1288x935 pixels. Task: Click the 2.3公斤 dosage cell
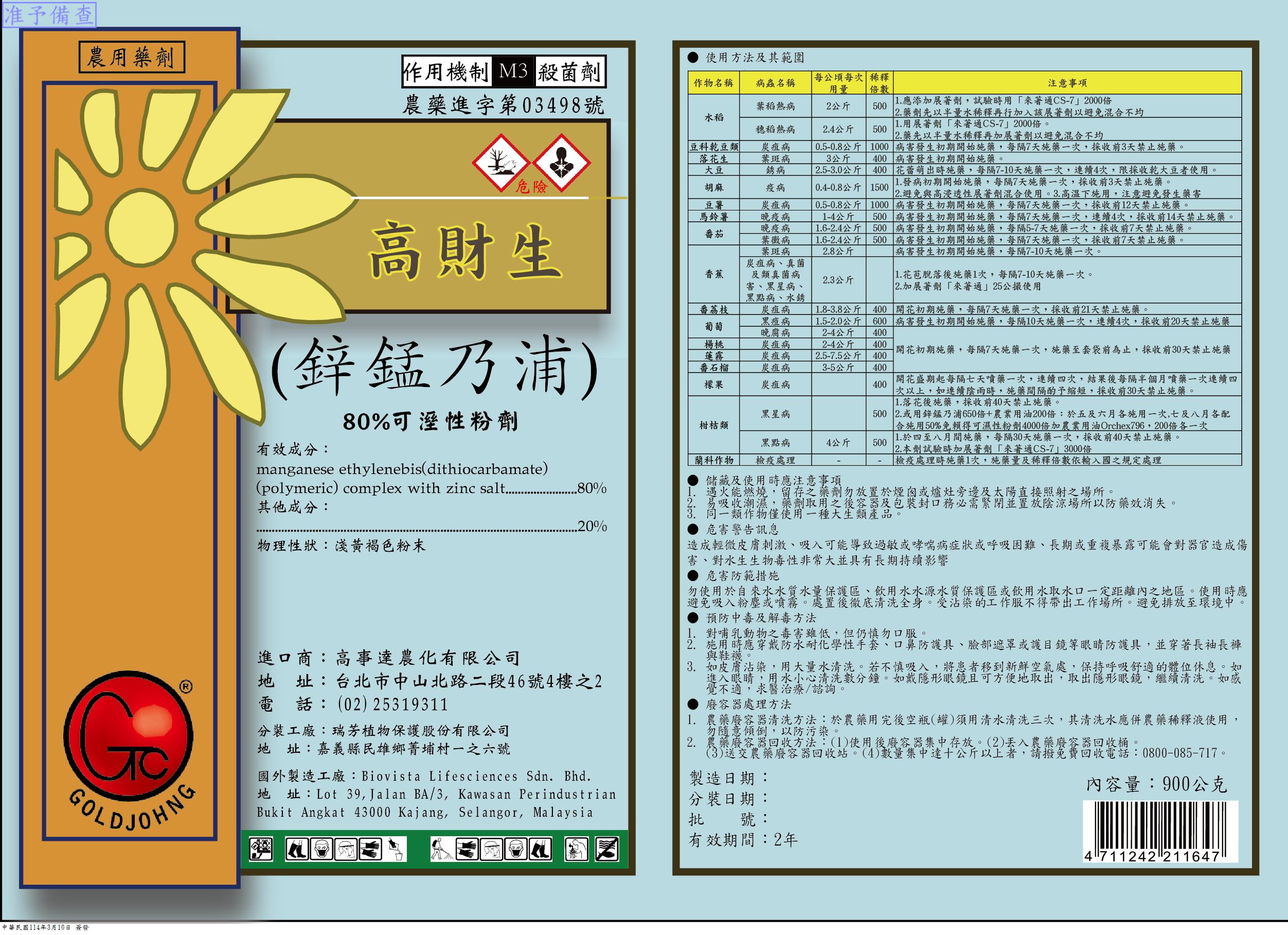point(838,280)
